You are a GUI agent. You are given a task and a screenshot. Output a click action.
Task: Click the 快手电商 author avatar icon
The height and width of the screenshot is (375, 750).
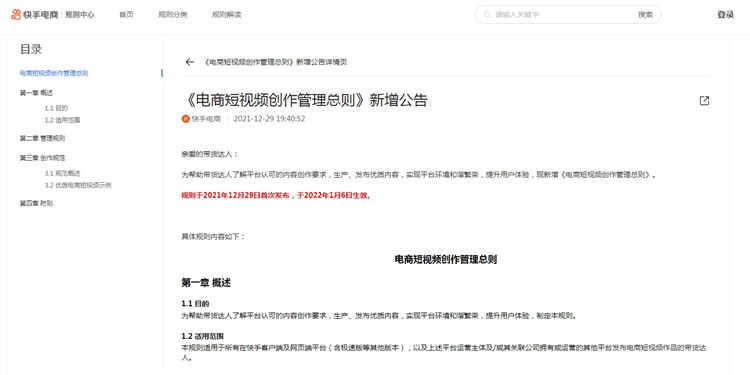[x=186, y=119]
